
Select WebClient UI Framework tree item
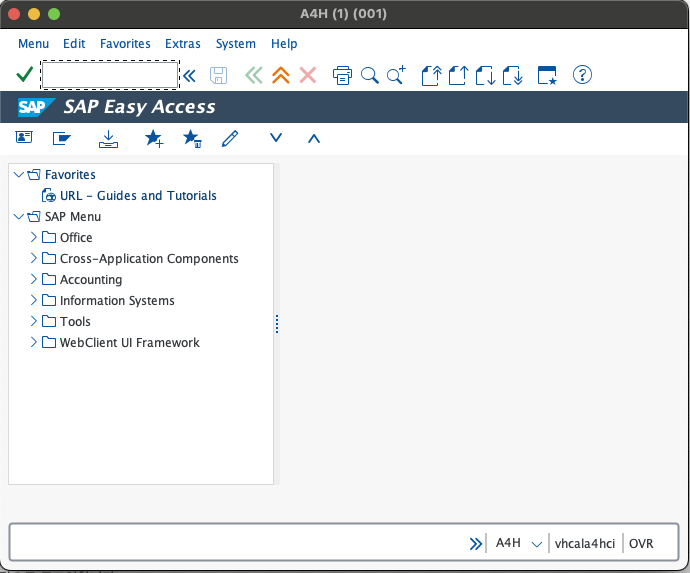click(130, 342)
